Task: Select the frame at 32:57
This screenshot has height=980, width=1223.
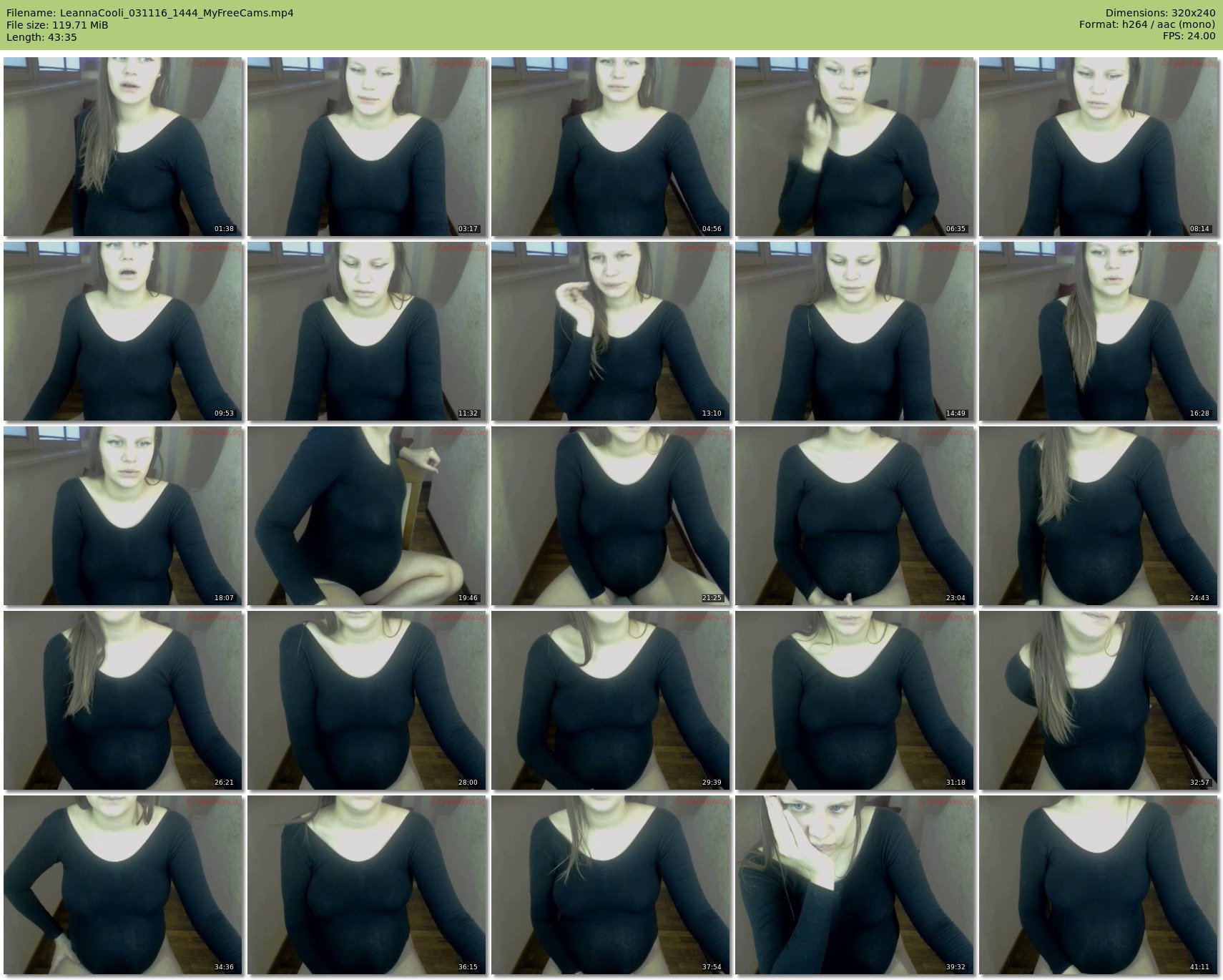Action: 1099,700
